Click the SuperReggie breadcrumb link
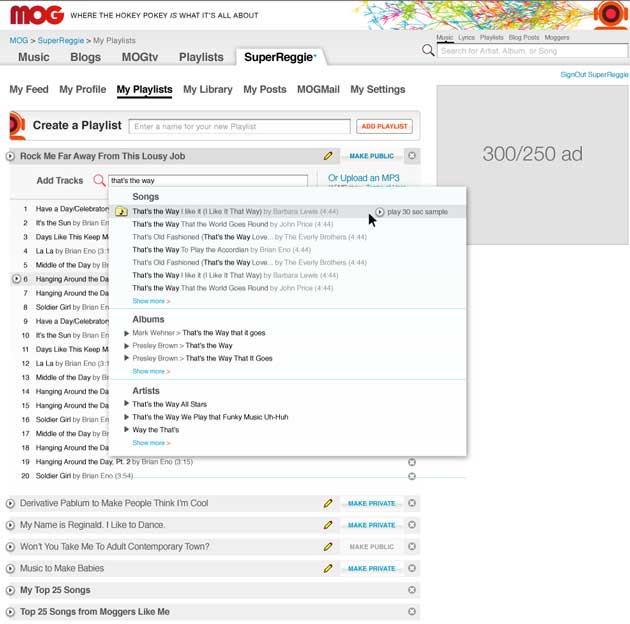The width and height of the screenshot is (630, 624). pos(61,41)
